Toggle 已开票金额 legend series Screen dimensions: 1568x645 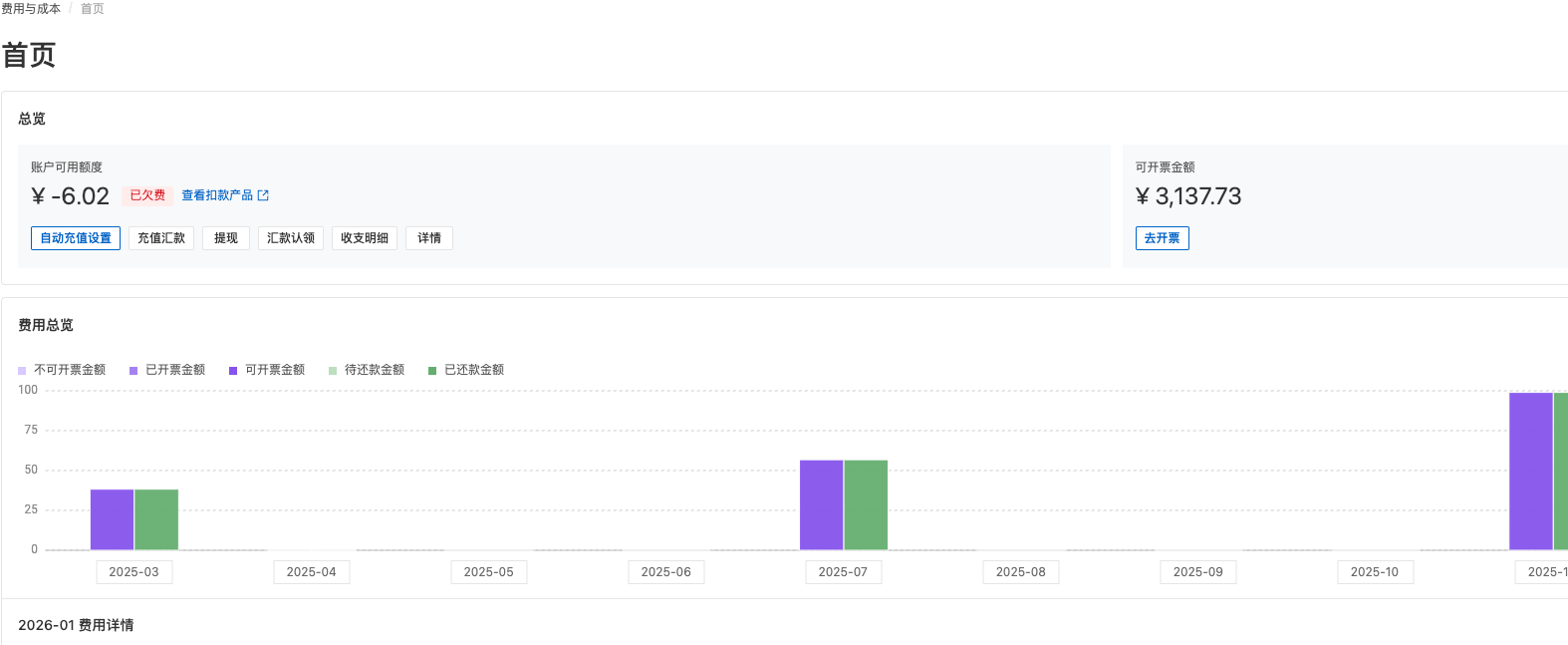pos(167,370)
